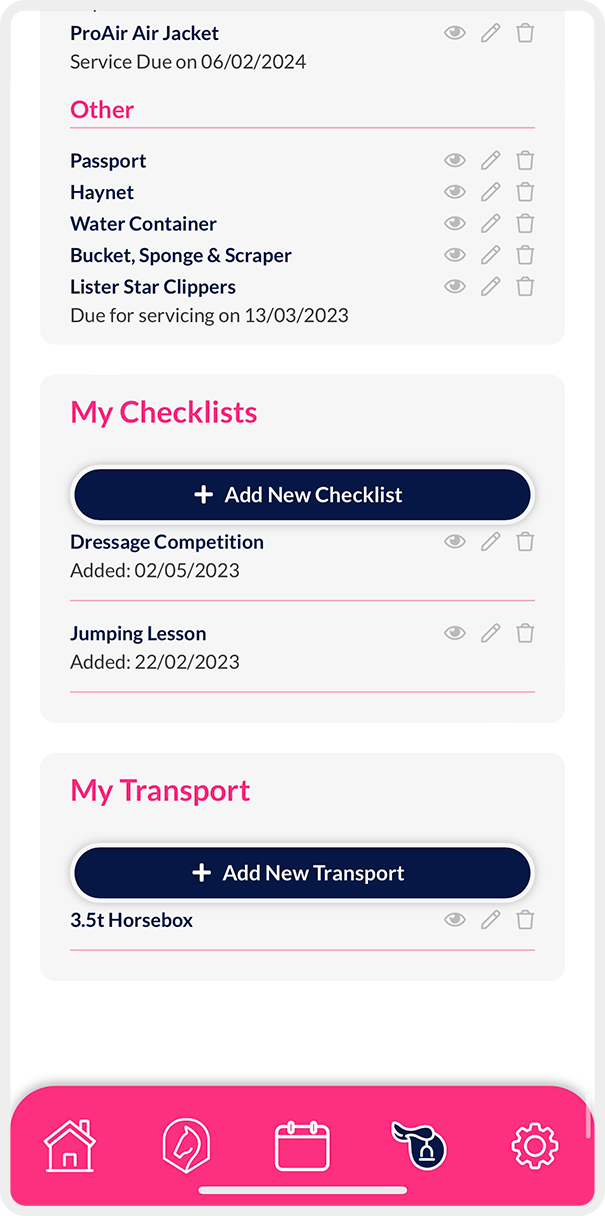Viewport: 605px width, 1216px height.
Task: Toggle visibility of 3.5t Horsebox
Action: tap(455, 920)
